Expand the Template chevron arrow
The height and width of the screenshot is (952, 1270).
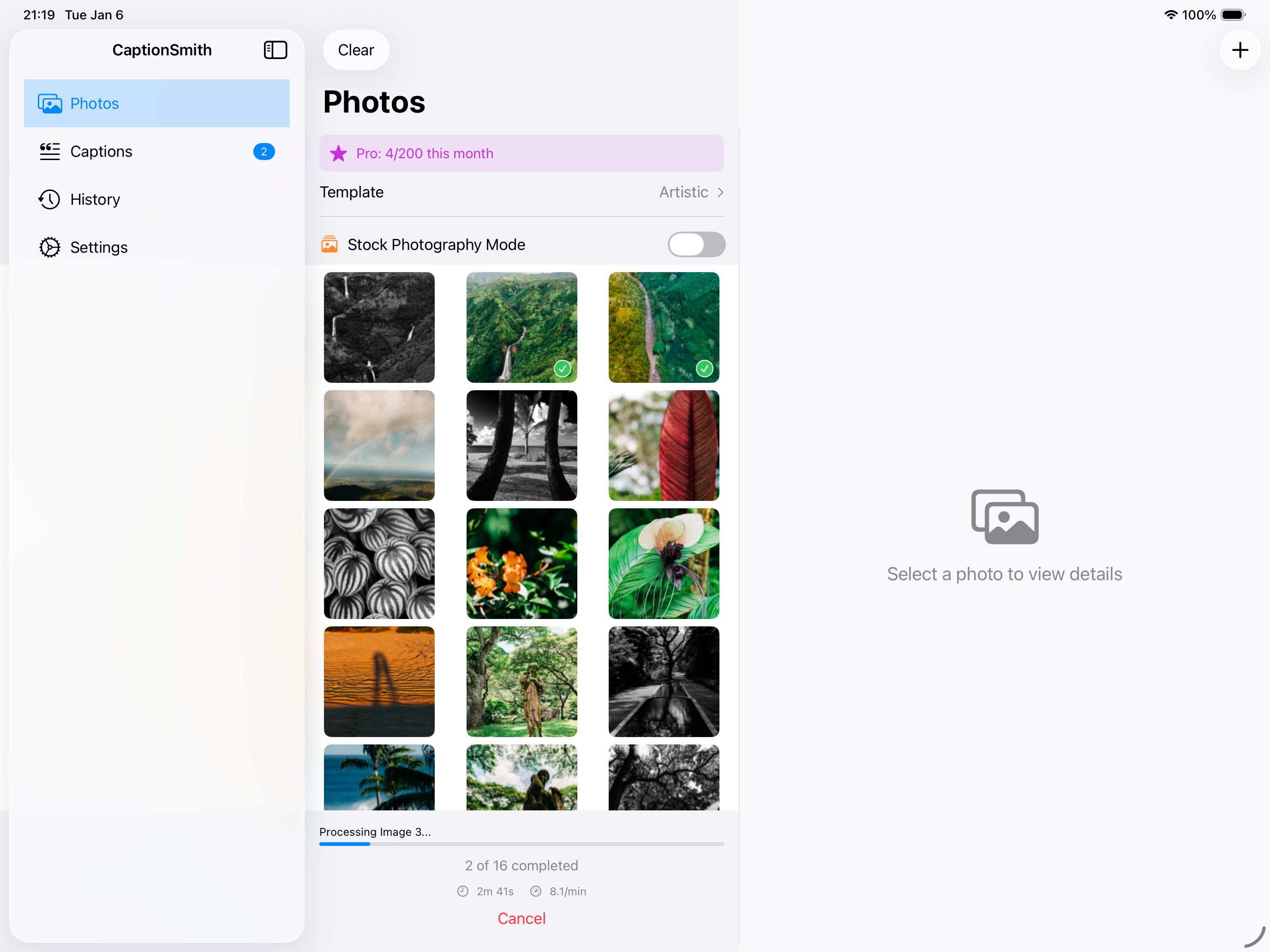click(720, 192)
